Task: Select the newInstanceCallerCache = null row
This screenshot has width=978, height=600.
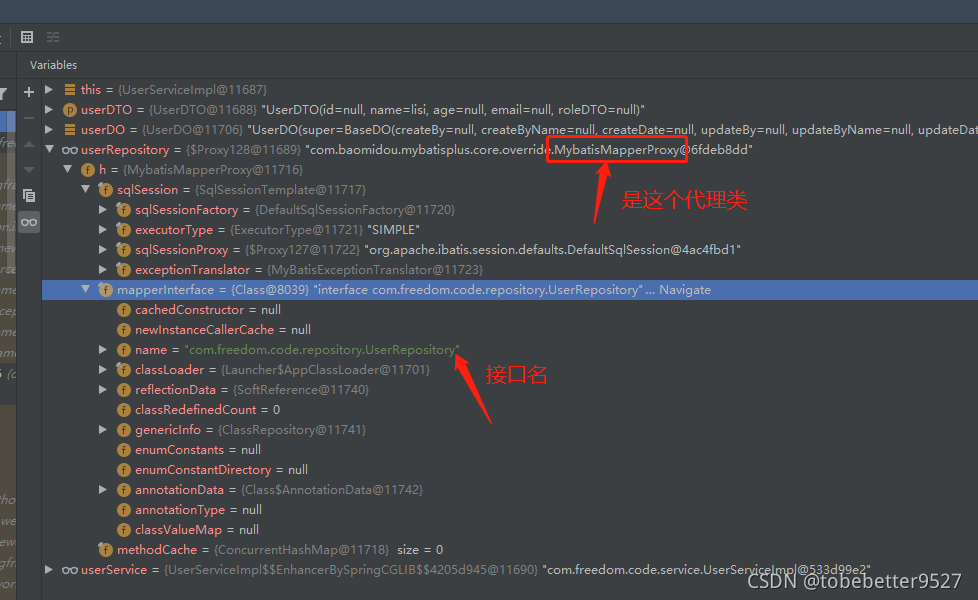Action: point(510,330)
